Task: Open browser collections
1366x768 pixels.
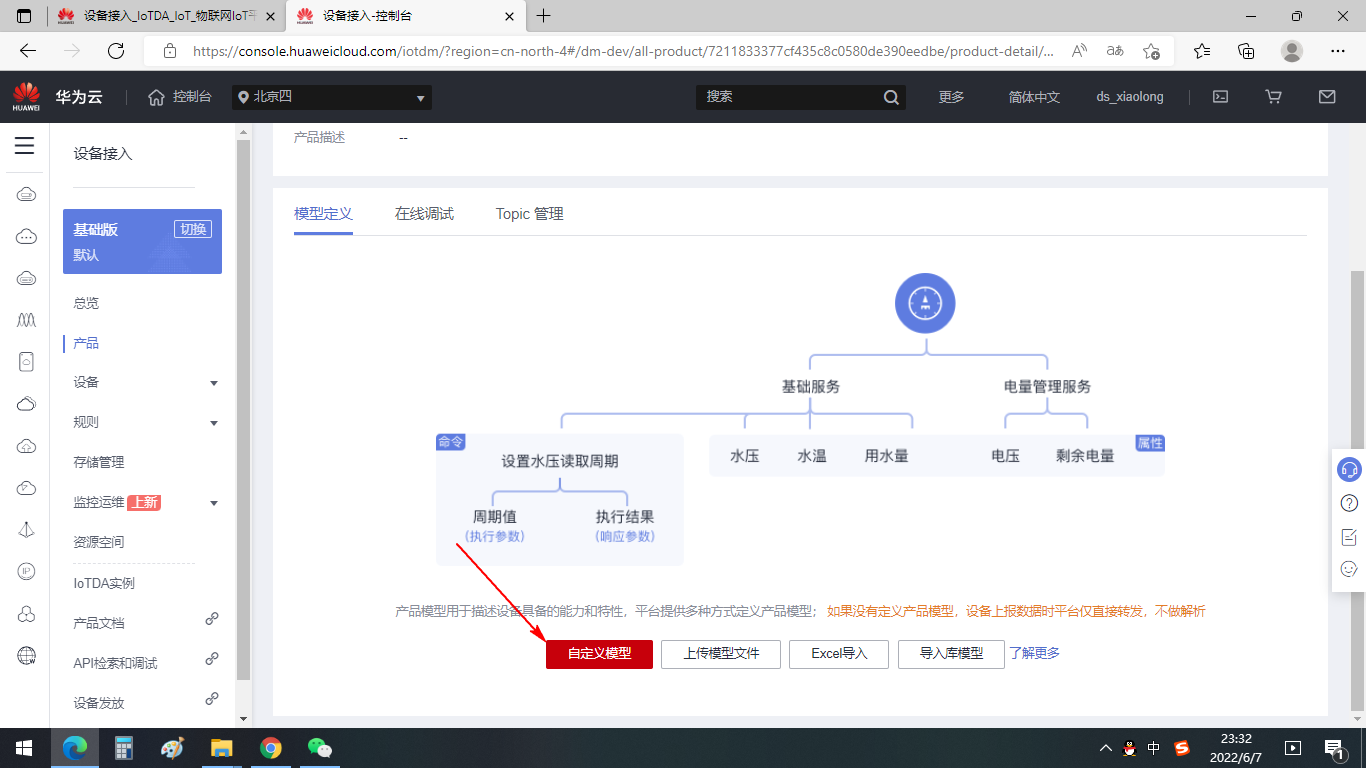Action: [1246, 51]
